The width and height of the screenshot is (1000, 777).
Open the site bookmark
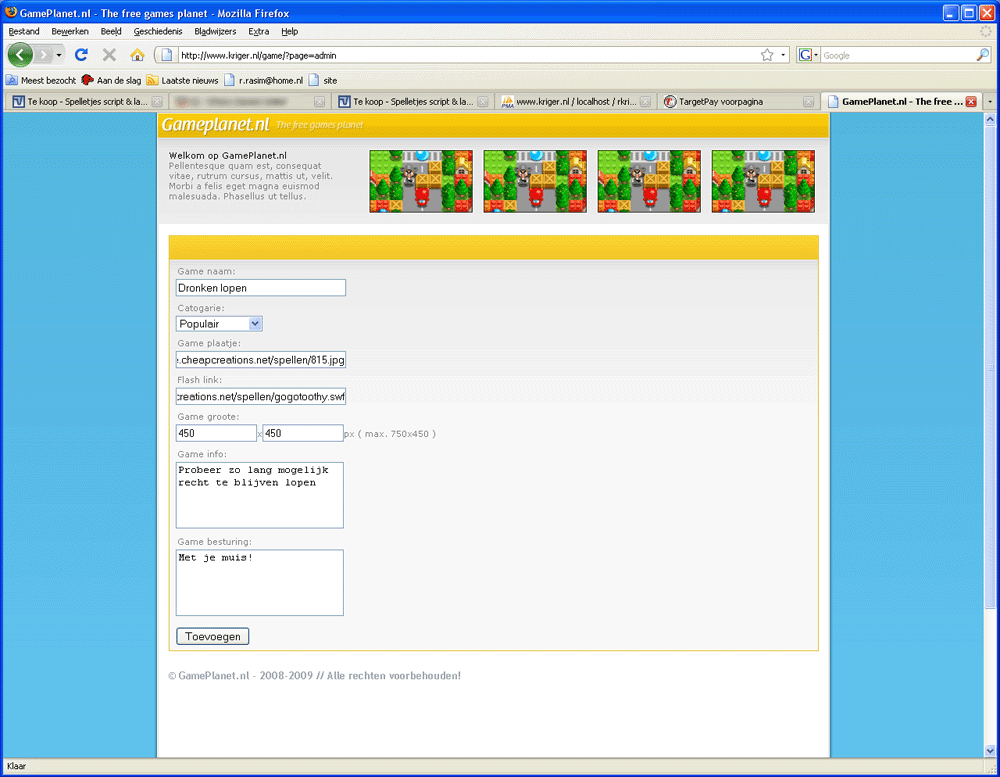click(323, 80)
